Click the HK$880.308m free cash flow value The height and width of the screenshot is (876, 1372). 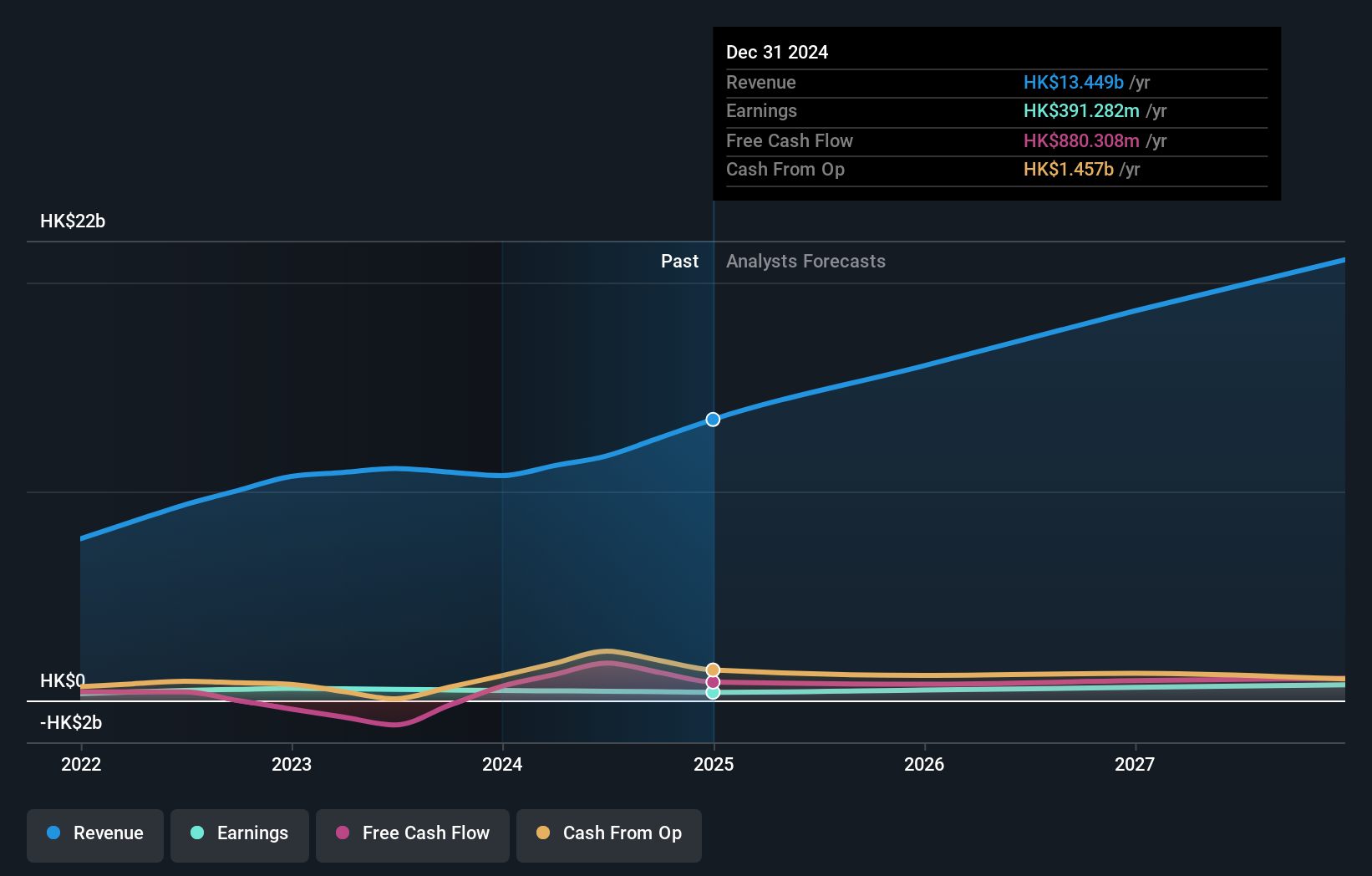1081,141
